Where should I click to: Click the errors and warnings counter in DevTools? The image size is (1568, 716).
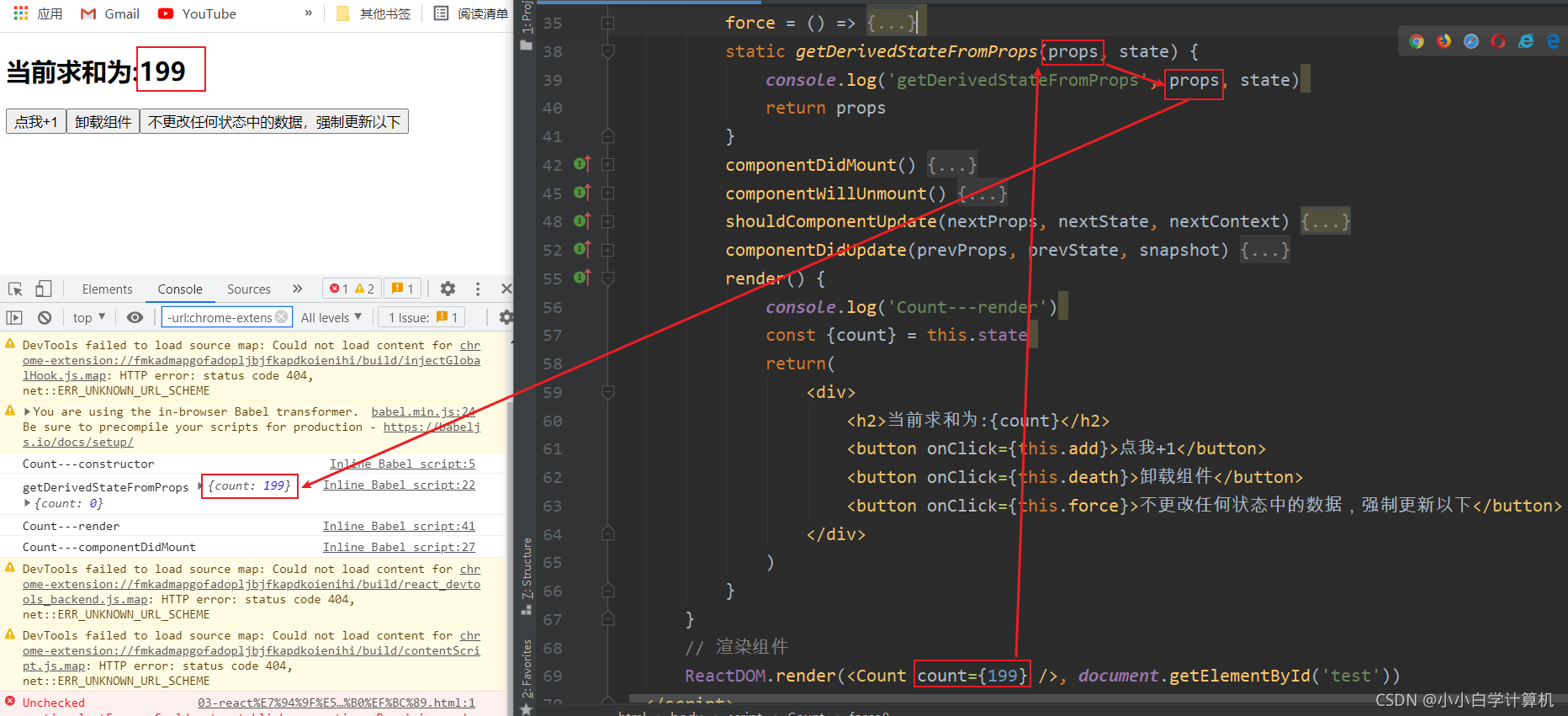[352, 289]
